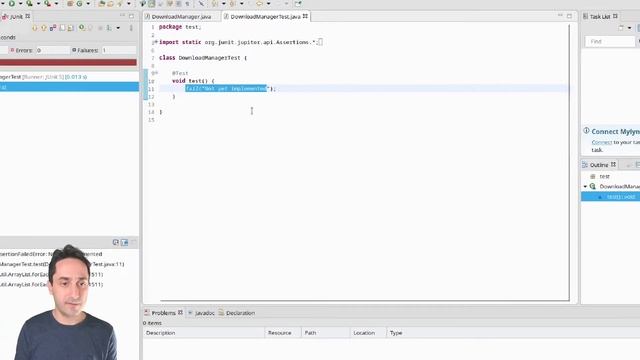
Task: Click JUnit Previous Failed Test arrow
Action: tap(44, 28)
